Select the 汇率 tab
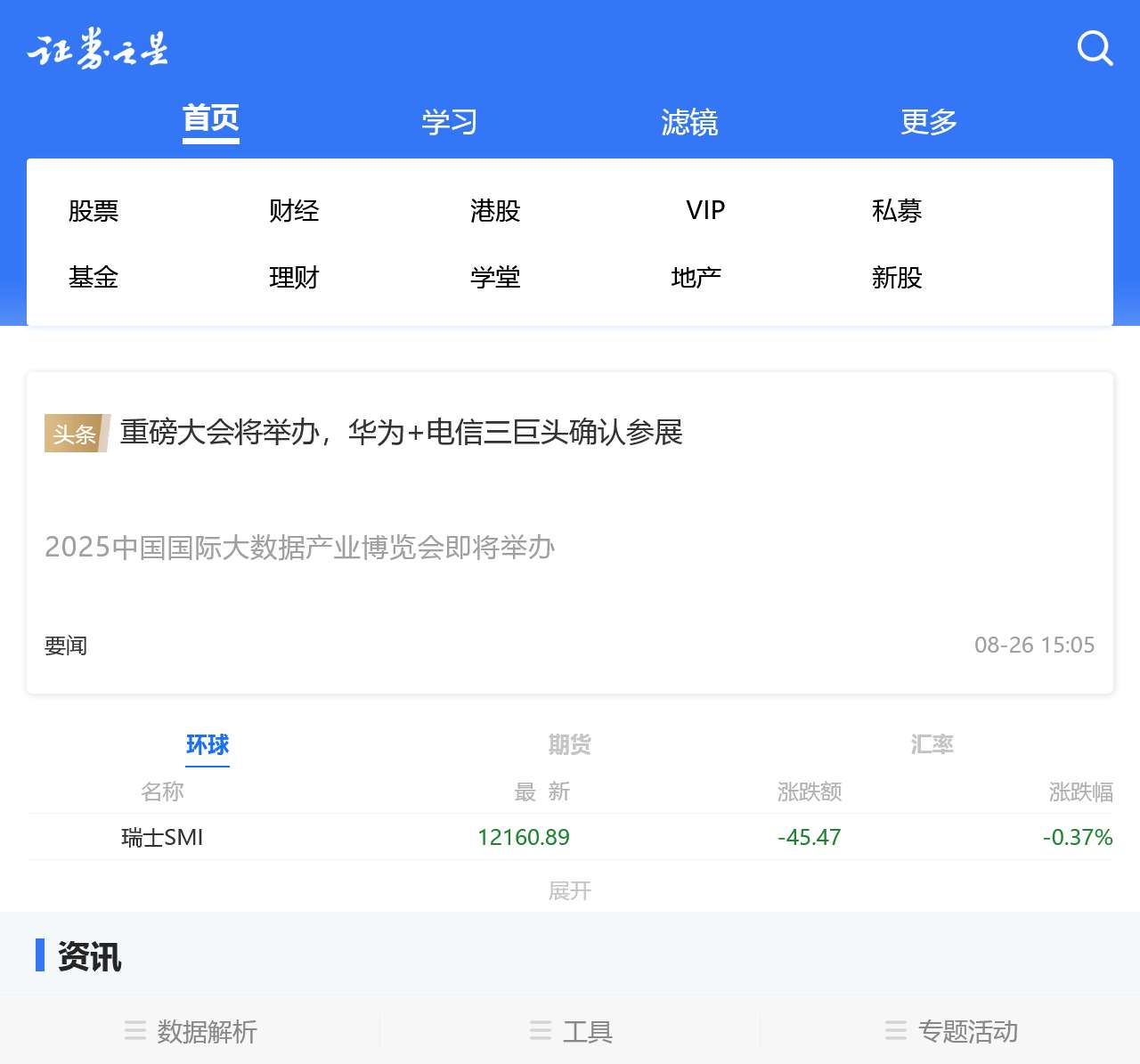 (931, 743)
